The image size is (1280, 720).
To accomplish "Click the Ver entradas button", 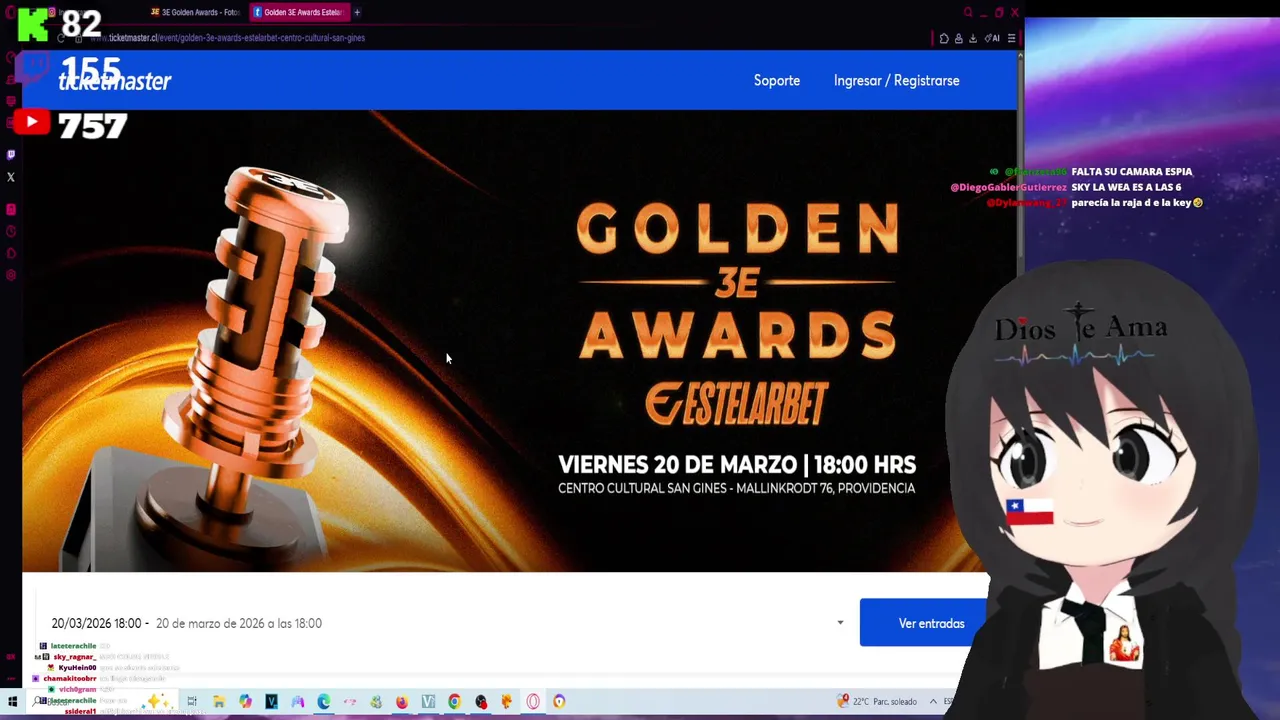I will click(925, 623).
